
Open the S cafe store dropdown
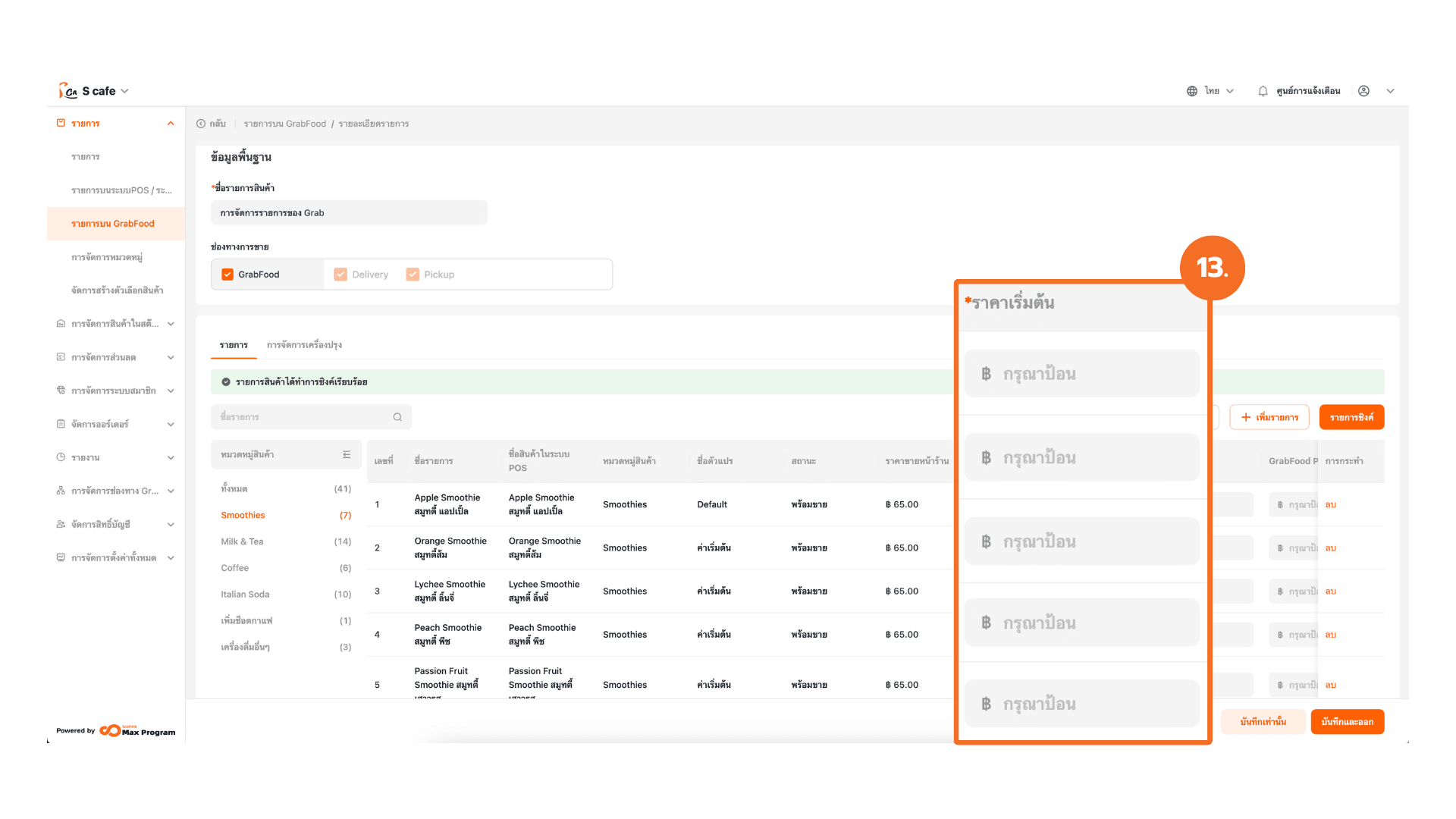coord(124,91)
